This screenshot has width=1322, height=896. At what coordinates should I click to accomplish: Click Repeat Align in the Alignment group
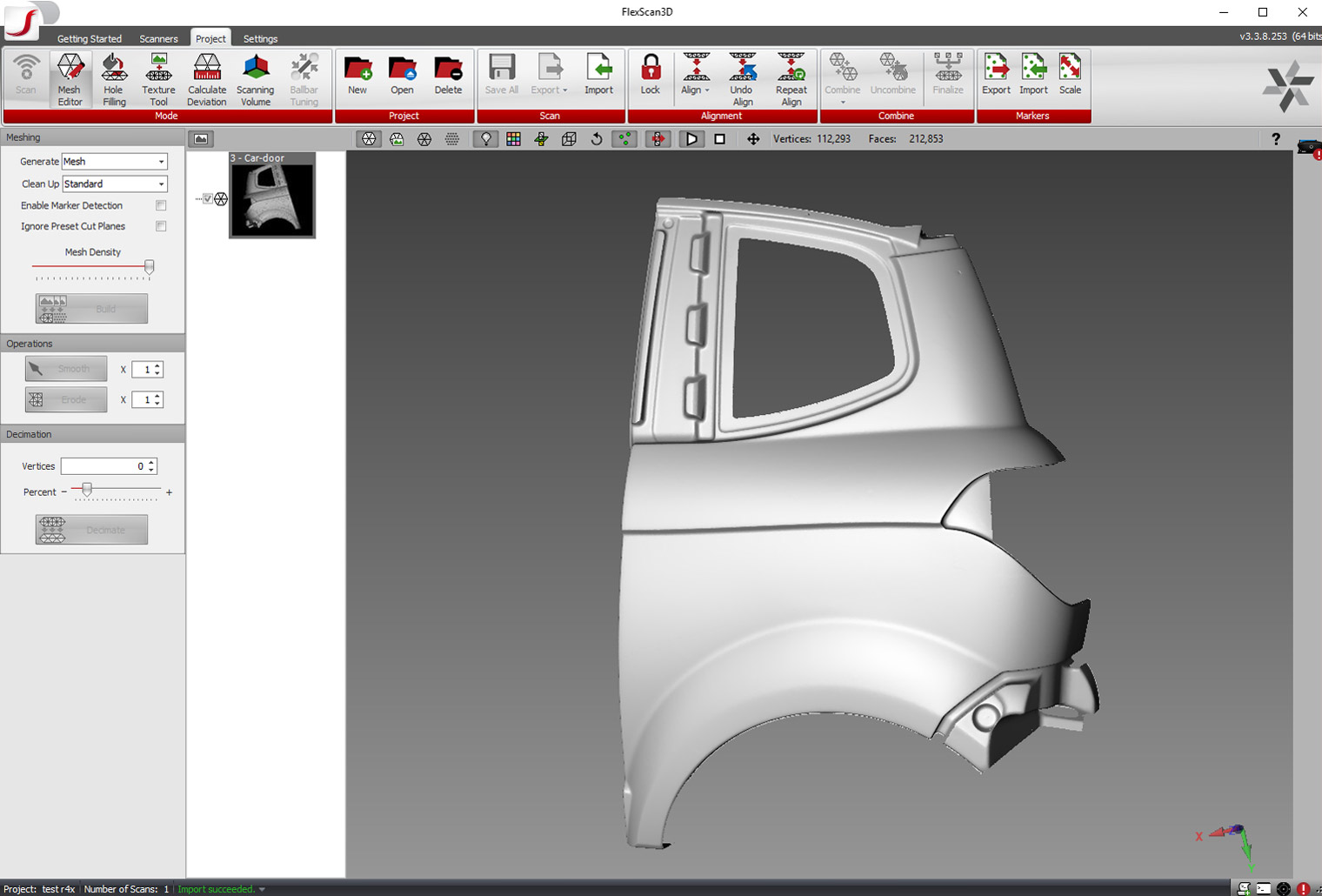pos(791,78)
